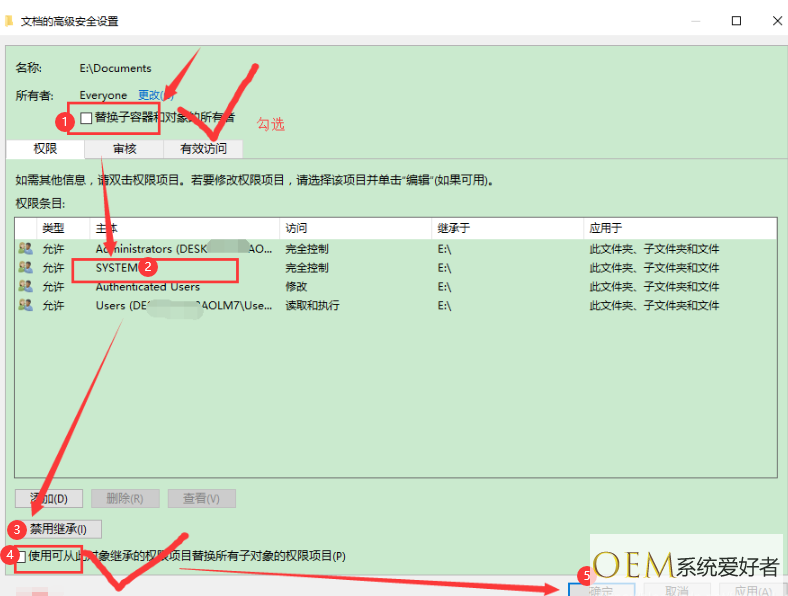This screenshot has width=788, height=596.
Task: Click the user icon of the SYSTEM entry
Action: click(25, 268)
